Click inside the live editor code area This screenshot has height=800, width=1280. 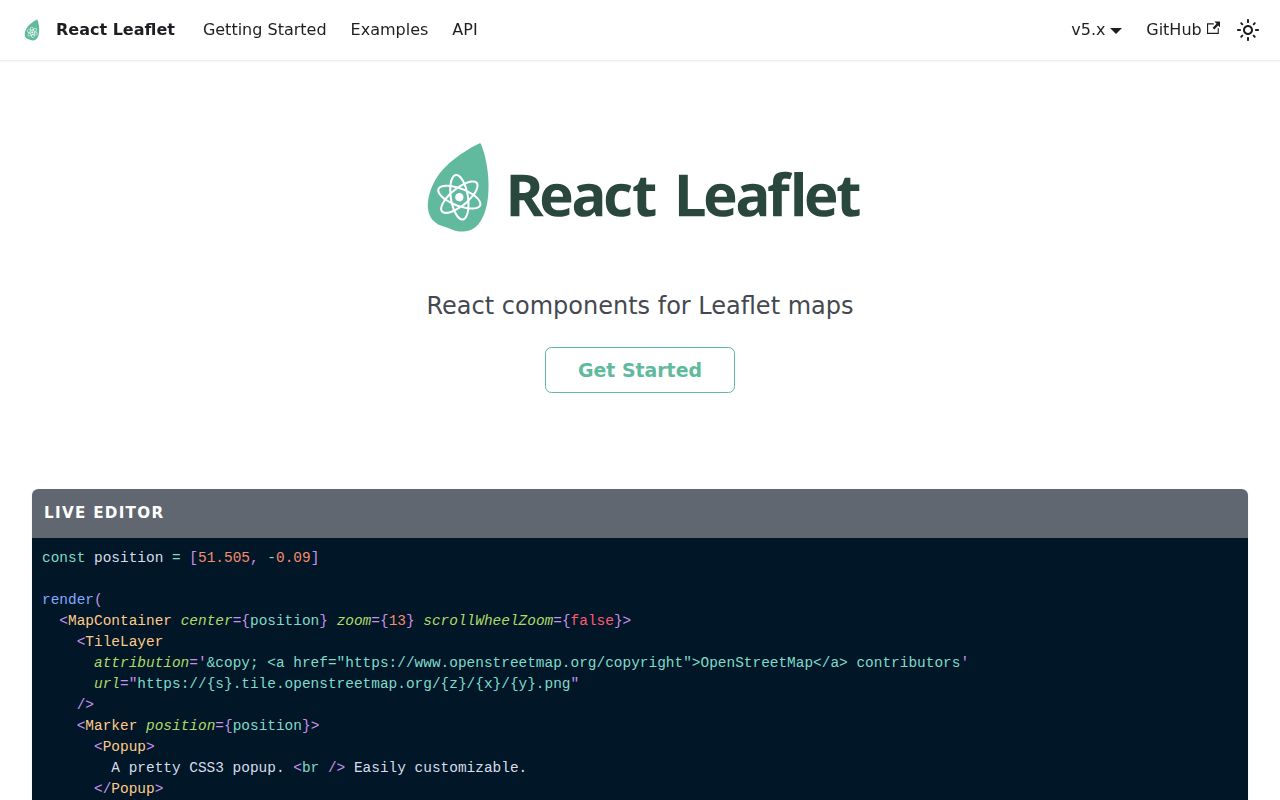640,669
